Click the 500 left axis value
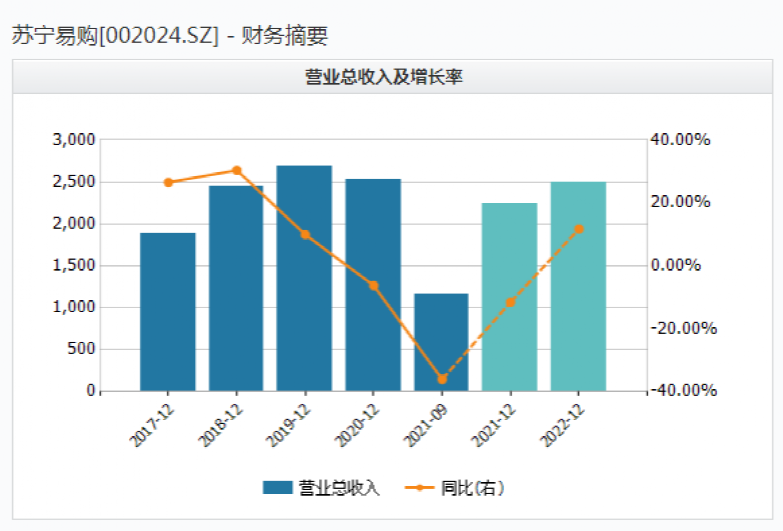This screenshot has width=783, height=531. coord(81,348)
